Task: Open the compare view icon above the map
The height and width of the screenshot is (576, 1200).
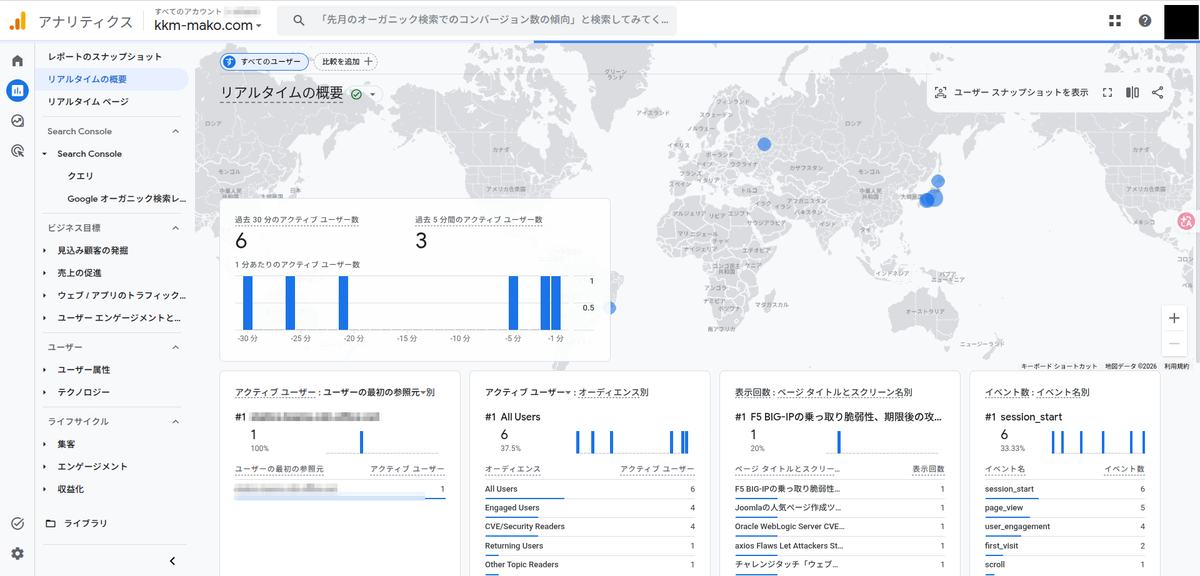Action: tap(1132, 92)
